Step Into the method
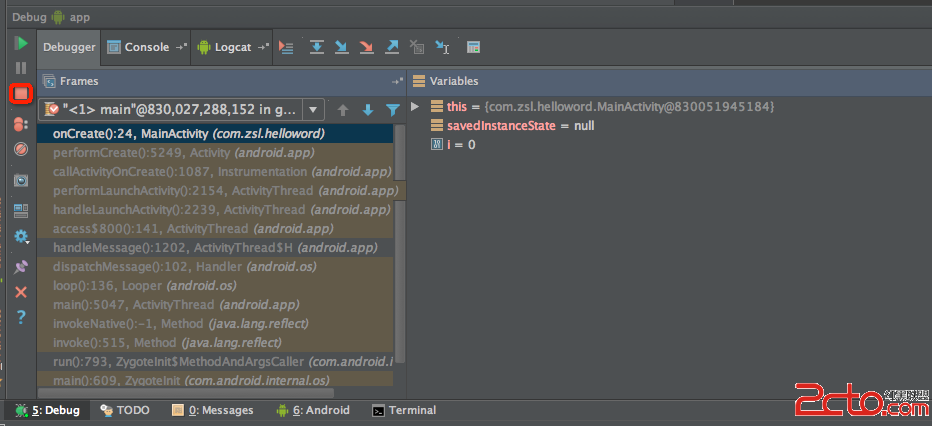Screen dimensions: 932x426 (x=342, y=48)
